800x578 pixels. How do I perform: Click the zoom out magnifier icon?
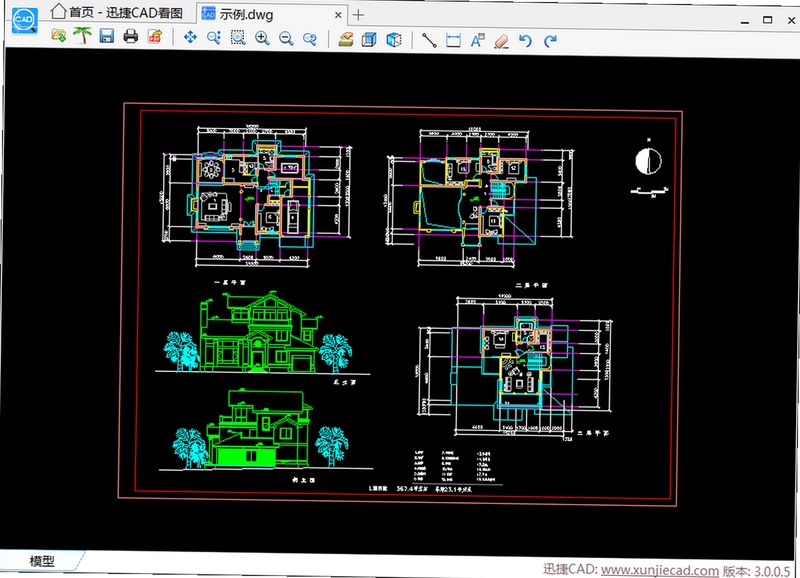coord(286,38)
